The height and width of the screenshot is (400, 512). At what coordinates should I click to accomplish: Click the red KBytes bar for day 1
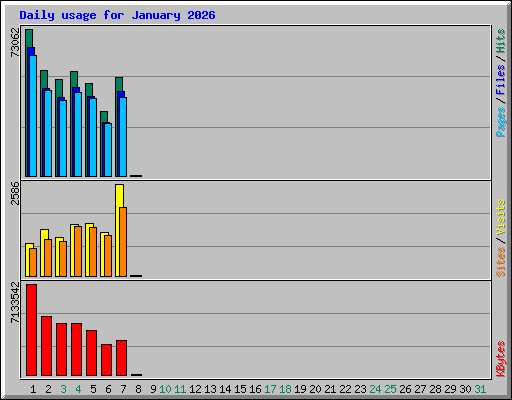point(31,330)
